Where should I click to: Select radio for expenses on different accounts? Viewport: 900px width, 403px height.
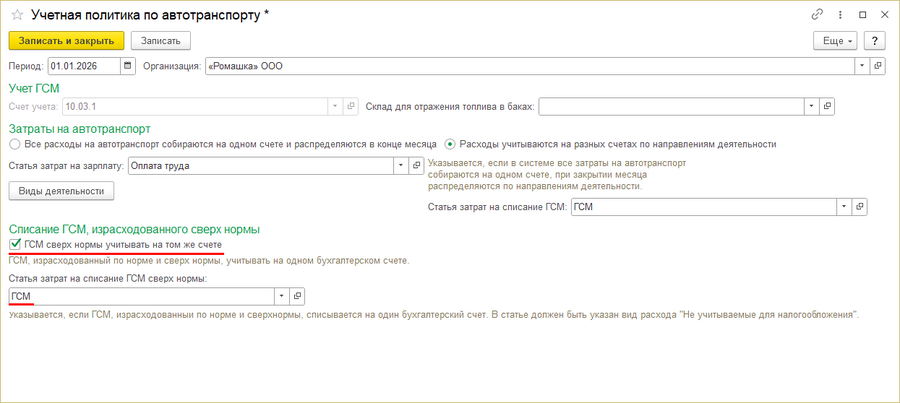[x=451, y=144]
